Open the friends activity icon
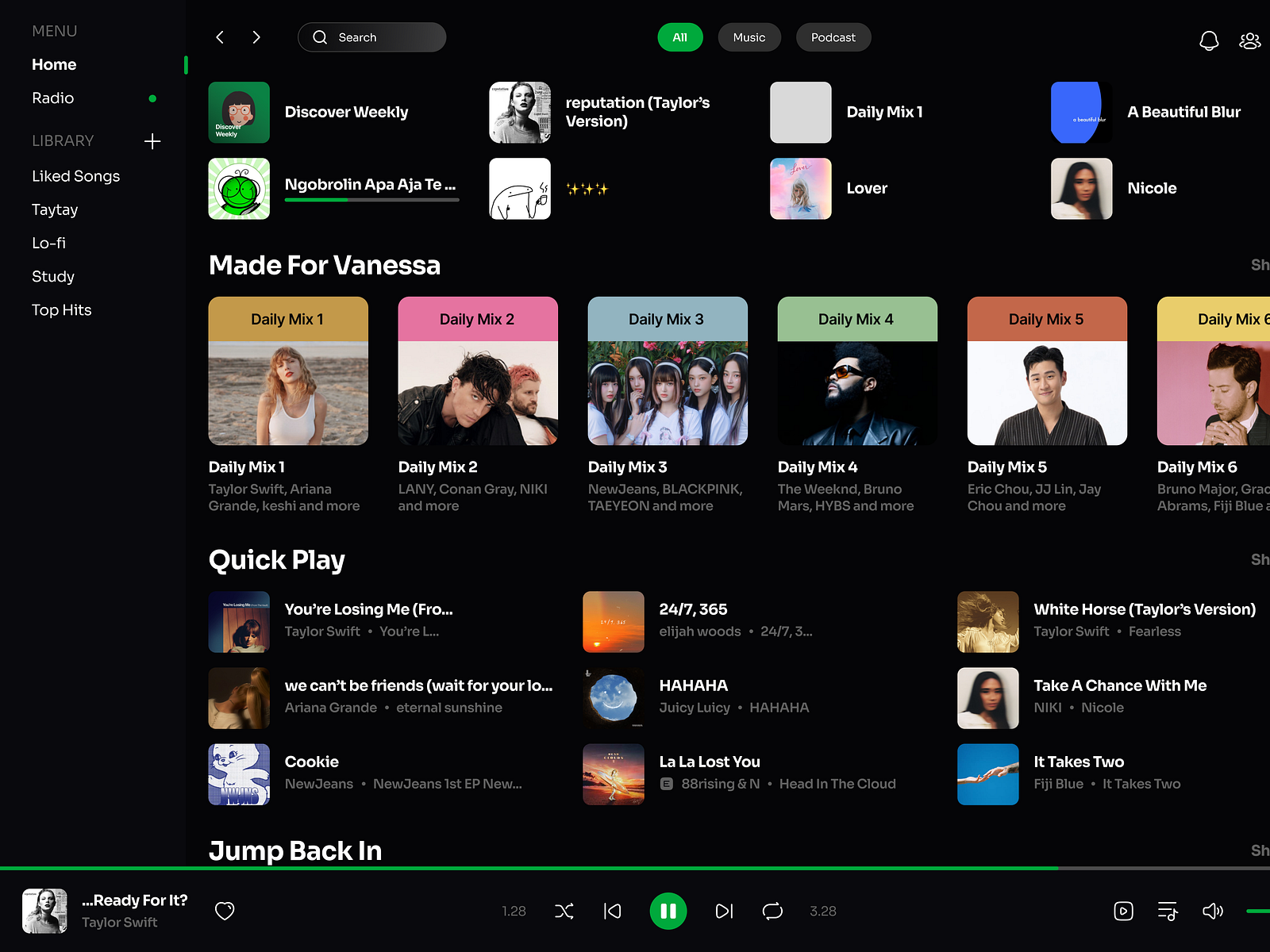The width and height of the screenshot is (1270, 952). (x=1249, y=40)
